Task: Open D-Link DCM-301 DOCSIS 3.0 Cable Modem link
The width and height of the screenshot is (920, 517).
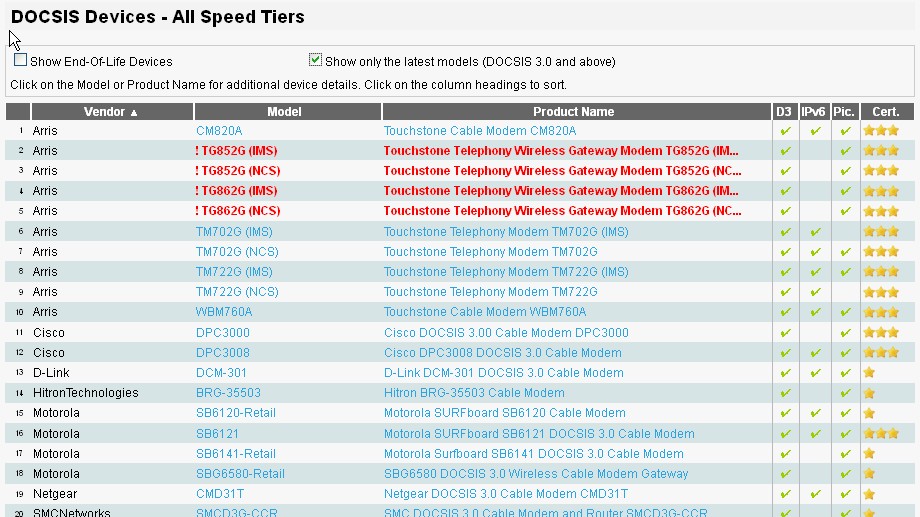Action: coord(503,373)
